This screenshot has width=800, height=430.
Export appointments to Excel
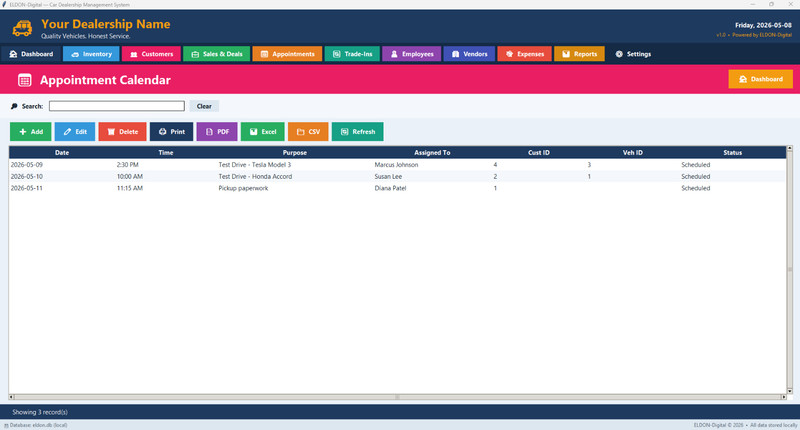(263, 132)
